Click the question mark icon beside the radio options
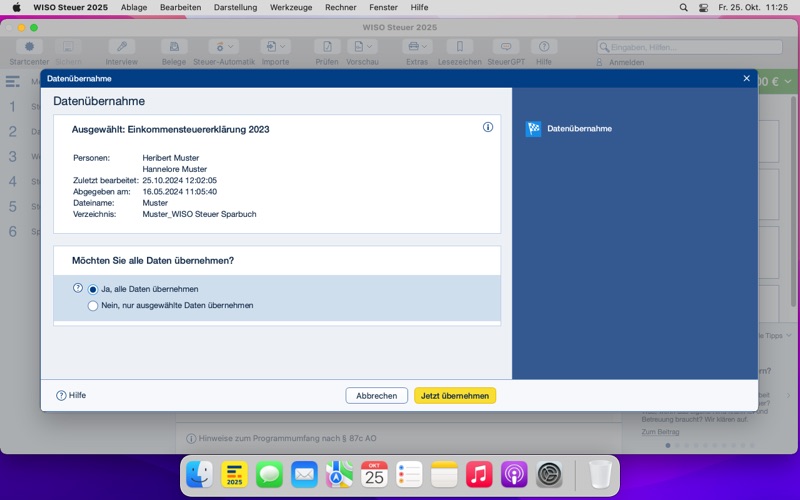800x500 pixels. [x=78, y=288]
